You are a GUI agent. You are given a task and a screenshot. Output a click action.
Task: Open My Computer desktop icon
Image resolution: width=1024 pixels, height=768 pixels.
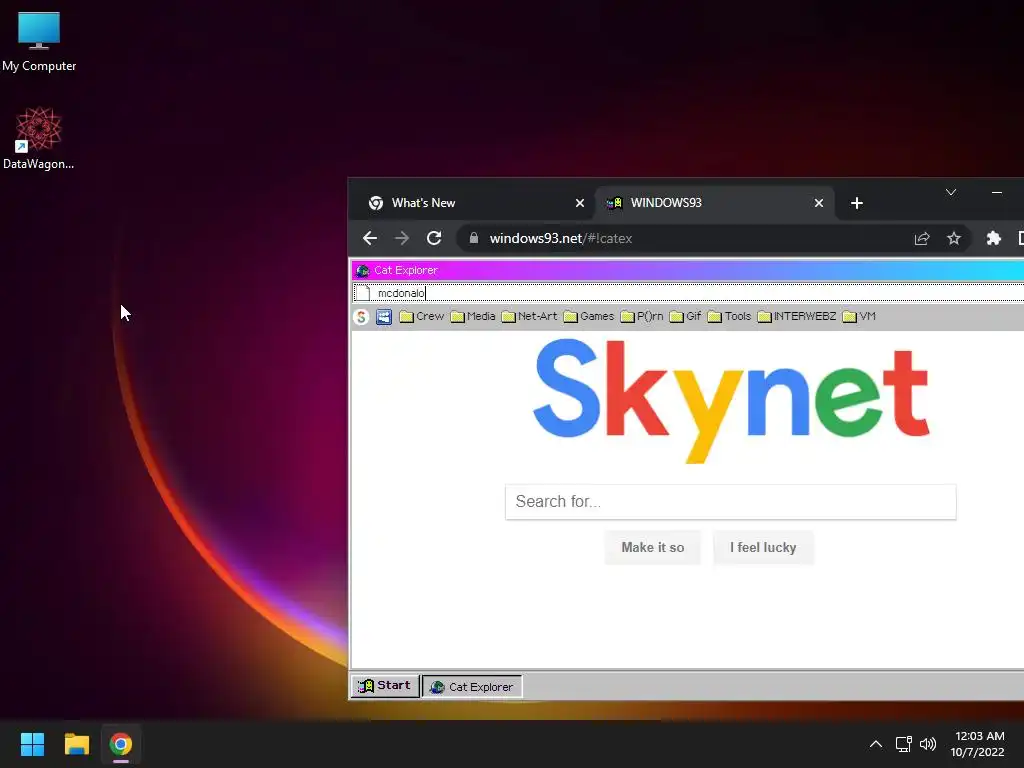39,41
